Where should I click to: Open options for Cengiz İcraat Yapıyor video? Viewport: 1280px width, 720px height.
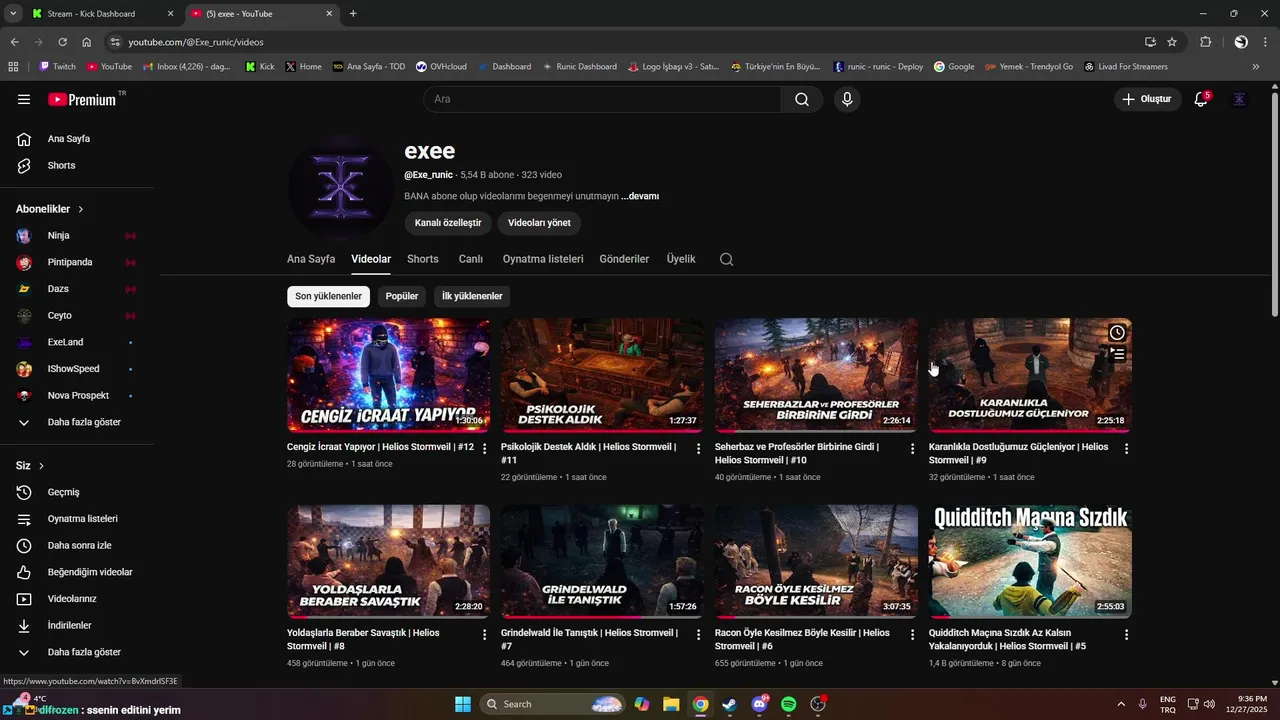[485, 449]
